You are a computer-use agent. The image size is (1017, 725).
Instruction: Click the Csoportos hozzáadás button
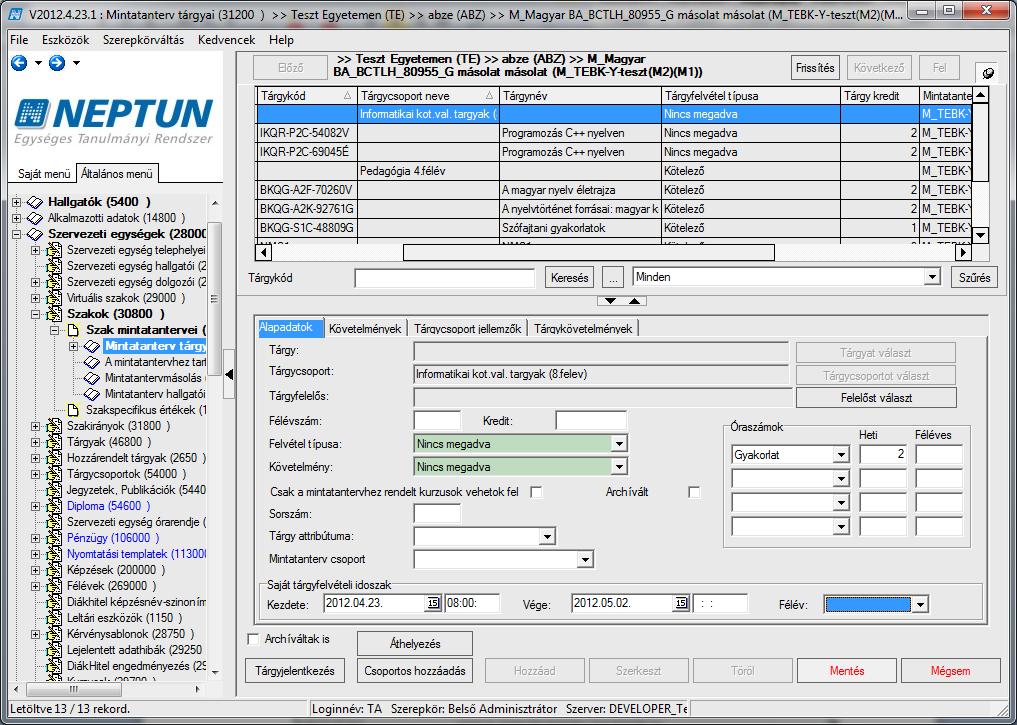(x=415, y=671)
